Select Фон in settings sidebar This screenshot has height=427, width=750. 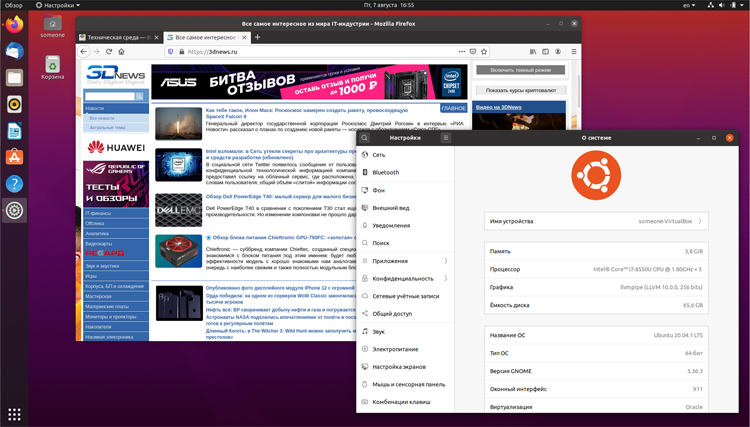(x=405, y=190)
